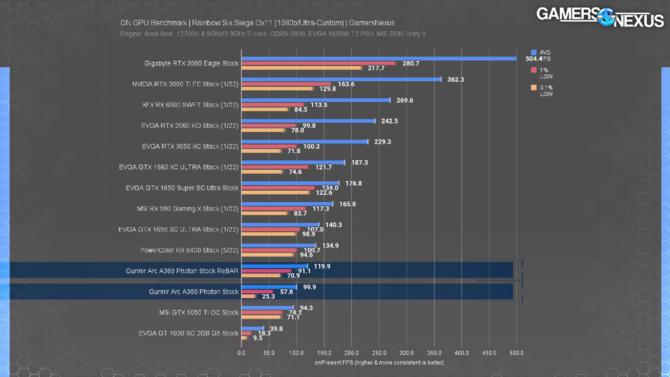The height and width of the screenshot is (377, 670).
Task: Select the 'EVGA GTX 1650 SC ULTRA Stock (1/22)' label
Action: pyautogui.click(x=178, y=230)
